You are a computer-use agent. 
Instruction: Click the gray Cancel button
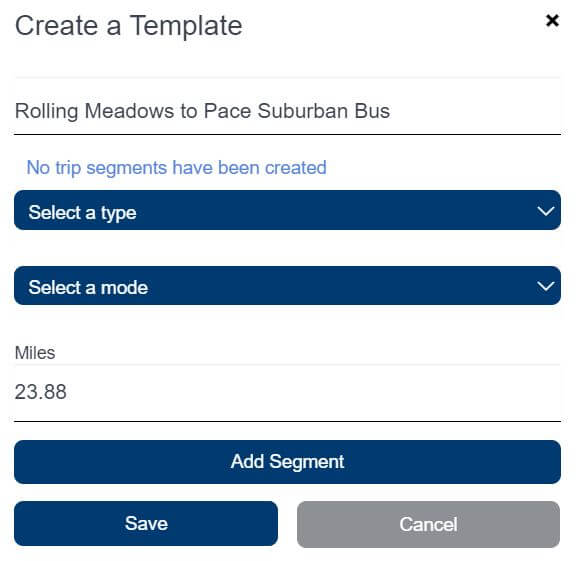[x=428, y=524]
